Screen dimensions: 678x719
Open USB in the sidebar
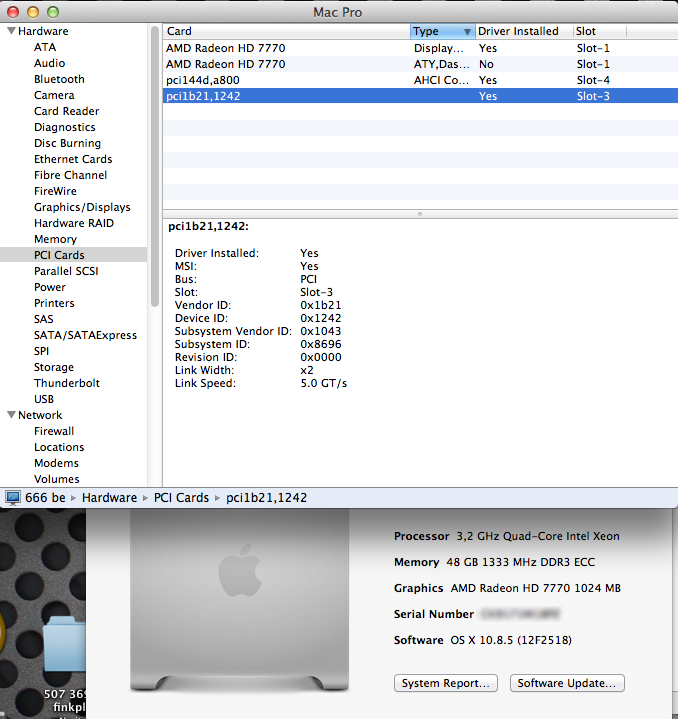tap(44, 399)
